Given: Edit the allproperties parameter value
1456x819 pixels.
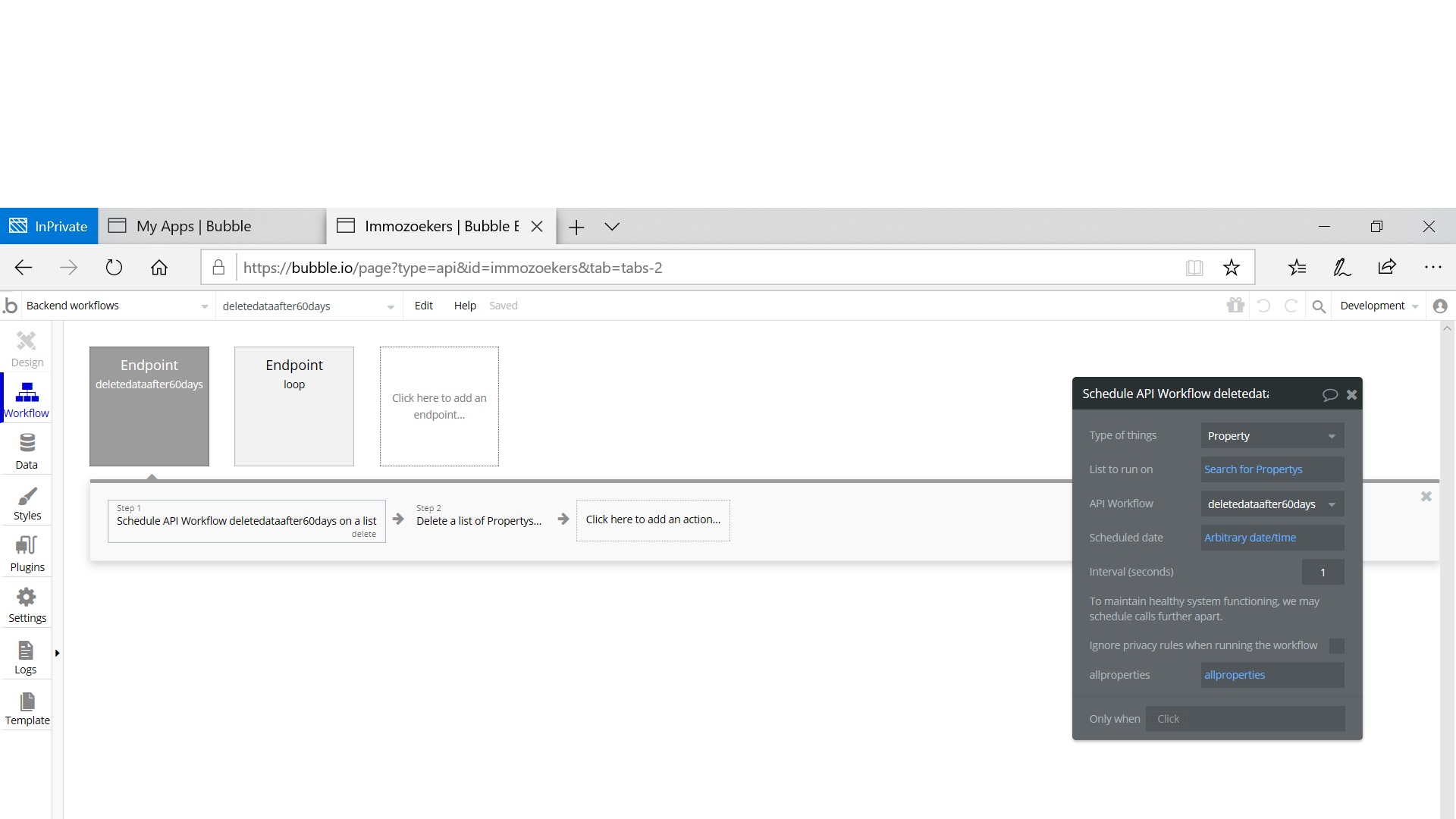Looking at the screenshot, I should coord(1272,675).
